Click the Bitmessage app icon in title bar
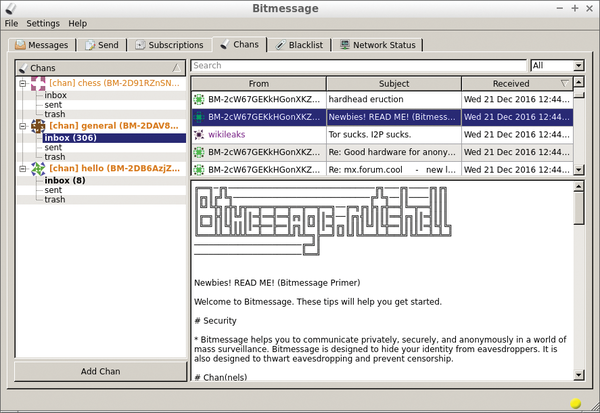 coord(11,8)
